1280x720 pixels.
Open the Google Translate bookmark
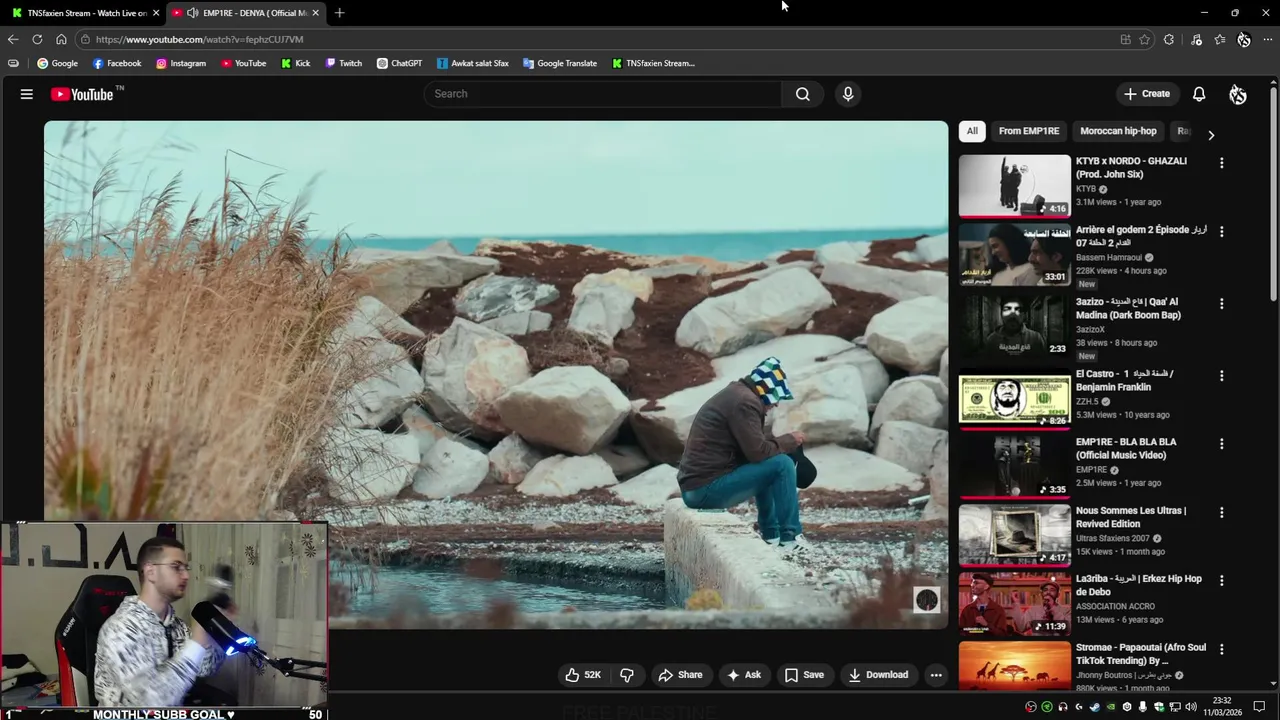(x=560, y=63)
